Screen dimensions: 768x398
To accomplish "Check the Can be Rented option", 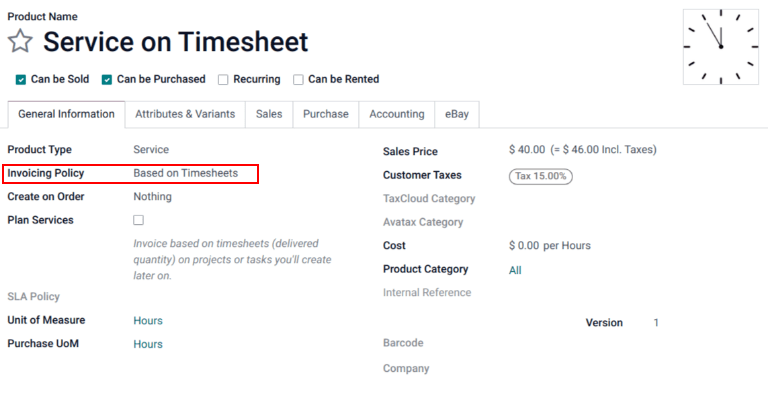I will (298, 80).
